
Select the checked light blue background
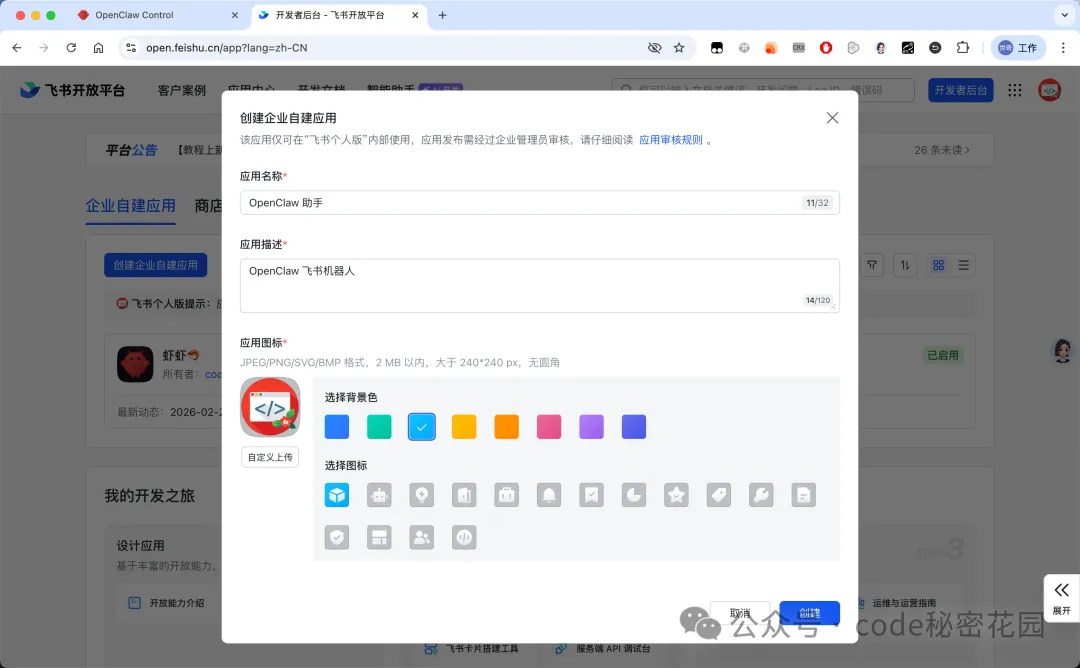click(422, 427)
